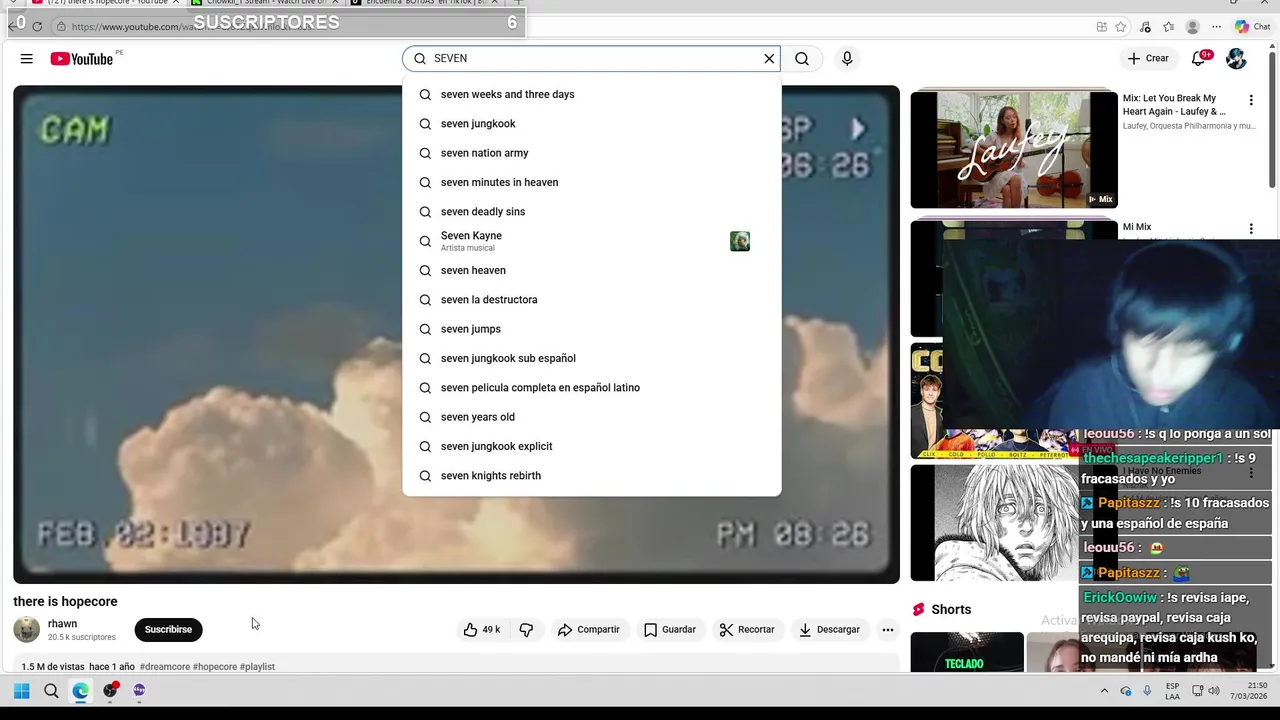The width and height of the screenshot is (1280, 720).
Task: Choose seven pelicula completa en español latino
Action: [592, 388]
